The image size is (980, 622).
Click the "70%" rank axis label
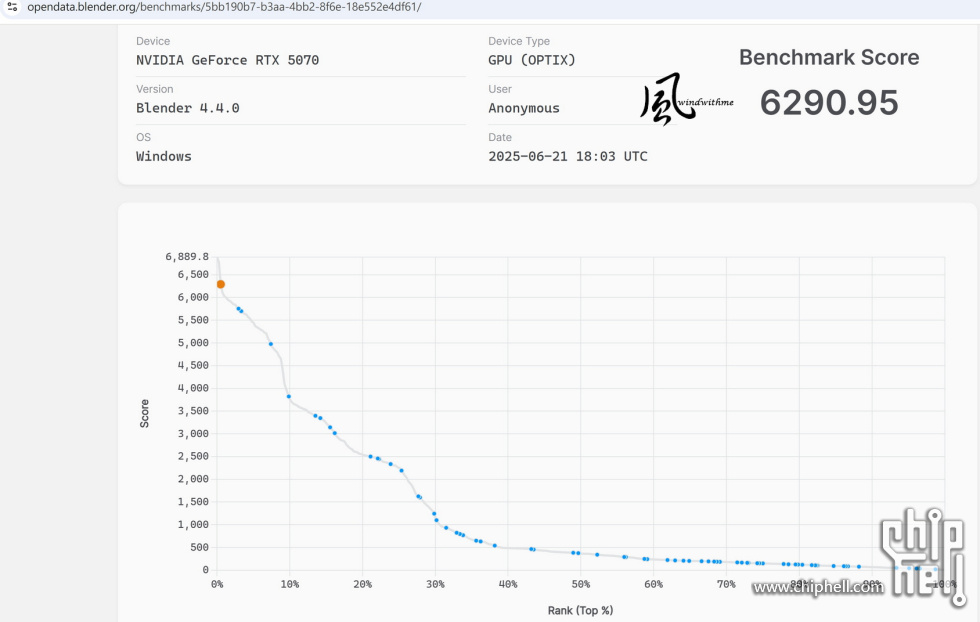tap(726, 584)
